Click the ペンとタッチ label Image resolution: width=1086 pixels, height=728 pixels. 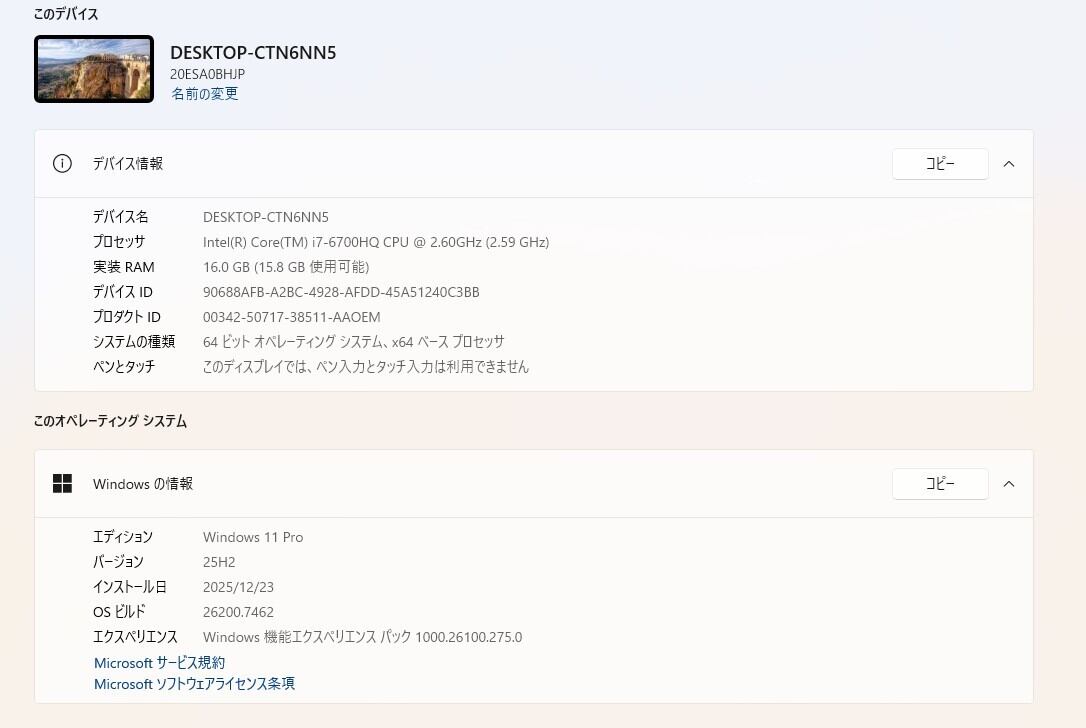(x=124, y=366)
